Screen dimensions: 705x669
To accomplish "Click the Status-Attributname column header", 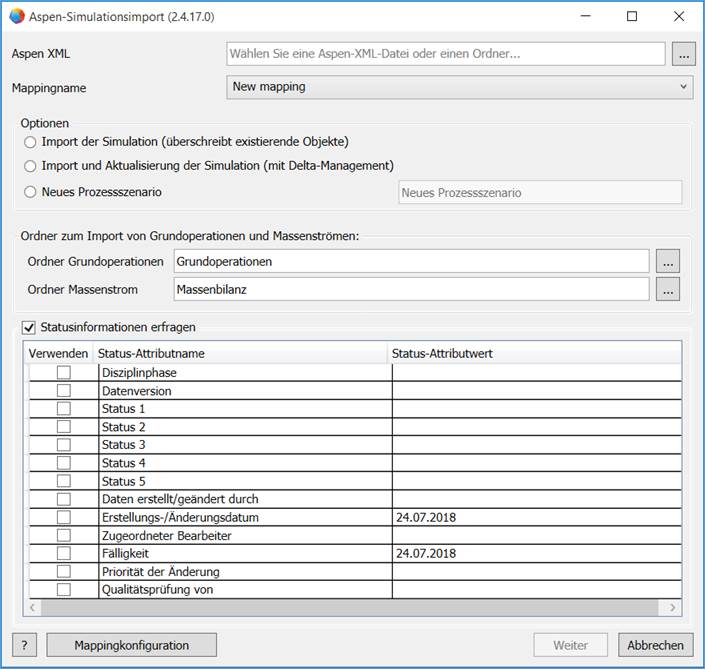I will 240,353.
